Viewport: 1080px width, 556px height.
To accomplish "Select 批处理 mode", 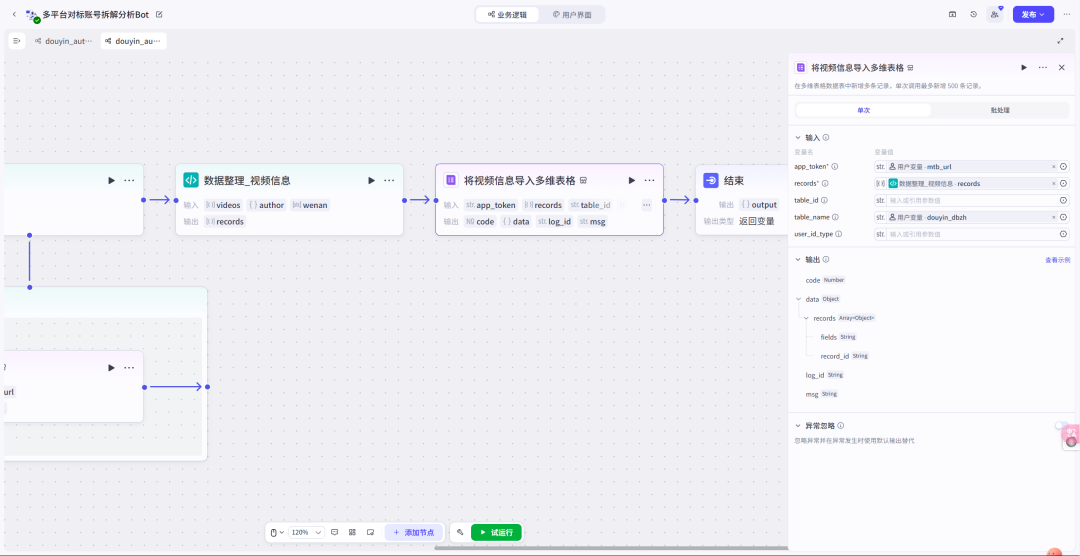I will [1000, 110].
